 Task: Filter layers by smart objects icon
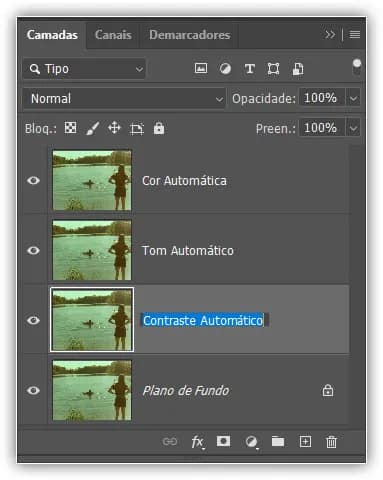pyautogui.click(x=298, y=69)
